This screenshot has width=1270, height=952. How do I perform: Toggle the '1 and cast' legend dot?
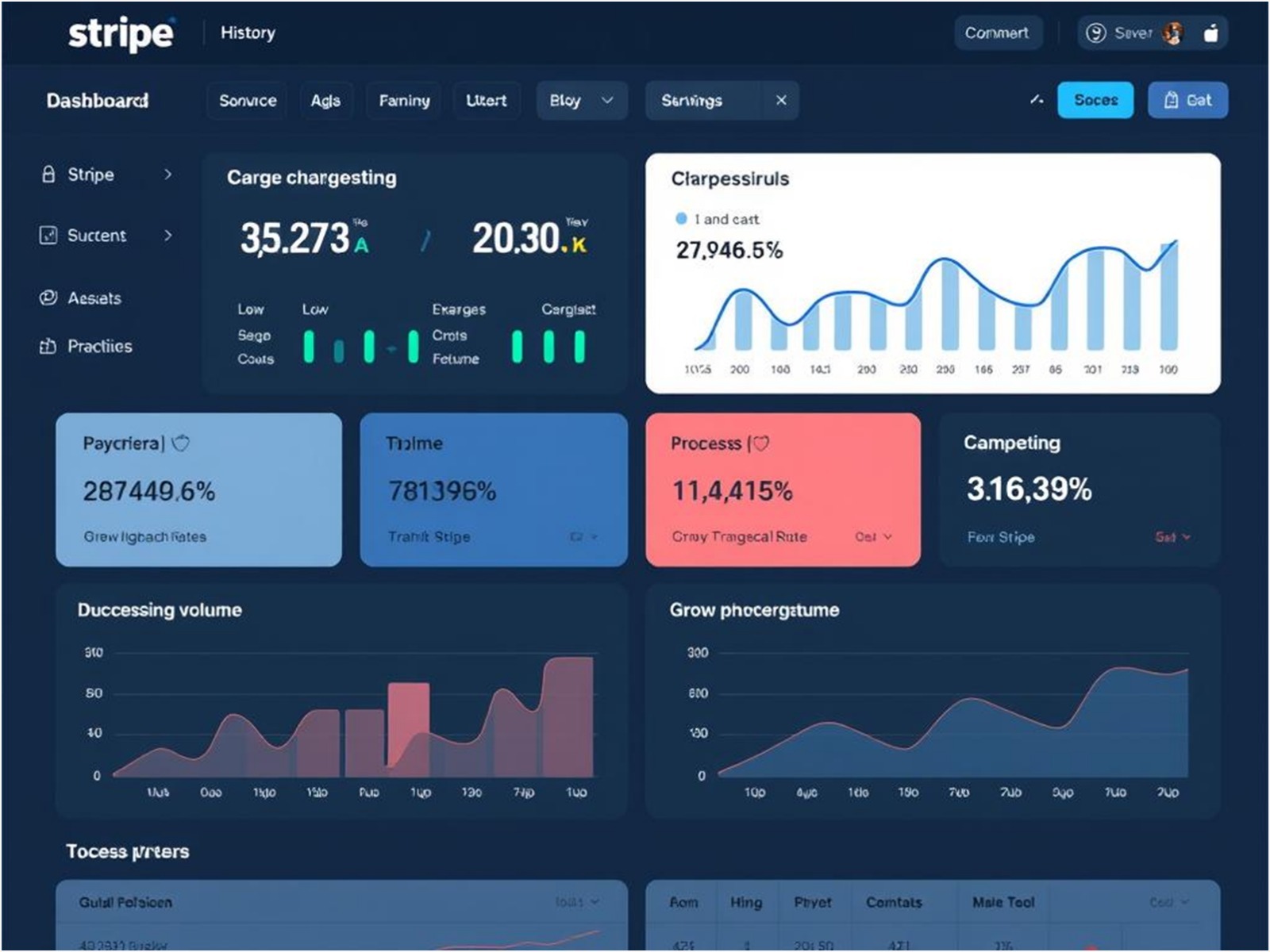[681, 219]
